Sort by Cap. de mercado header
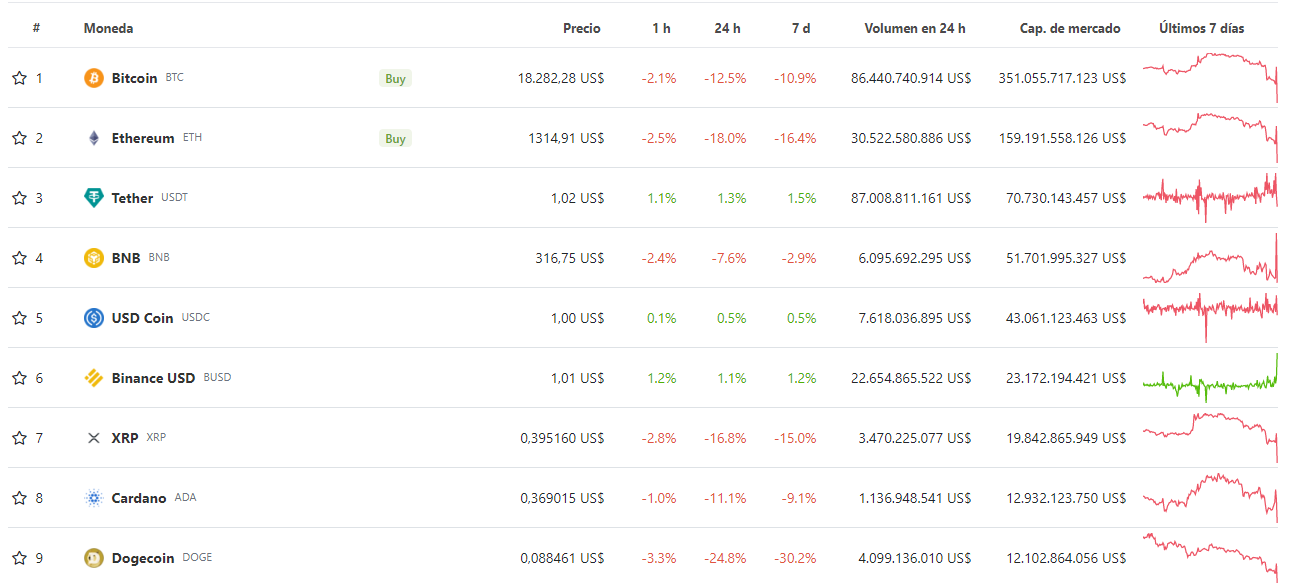This screenshot has width=1308, height=584. 1070,28
